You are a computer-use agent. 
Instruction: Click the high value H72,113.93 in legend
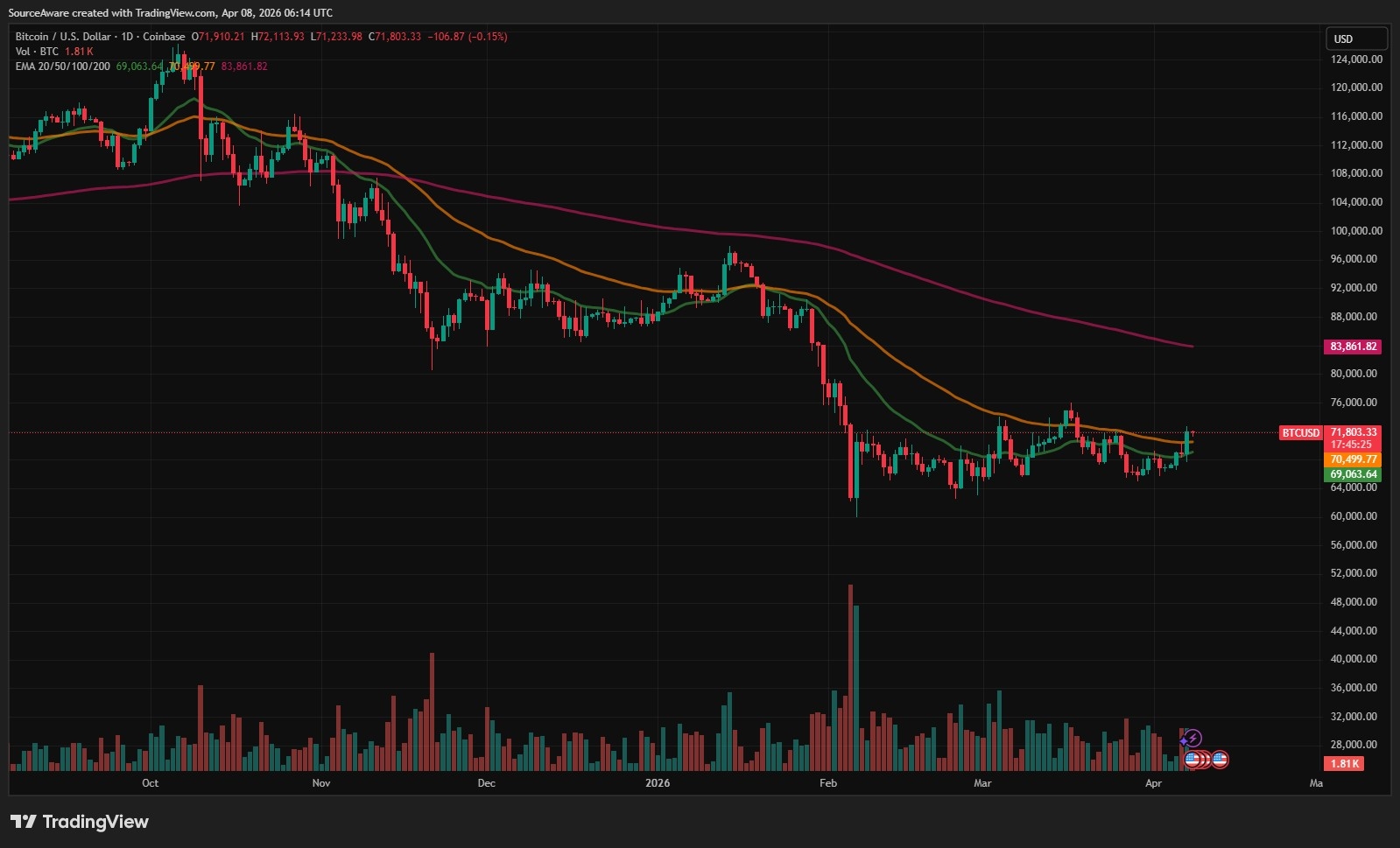pos(278,37)
